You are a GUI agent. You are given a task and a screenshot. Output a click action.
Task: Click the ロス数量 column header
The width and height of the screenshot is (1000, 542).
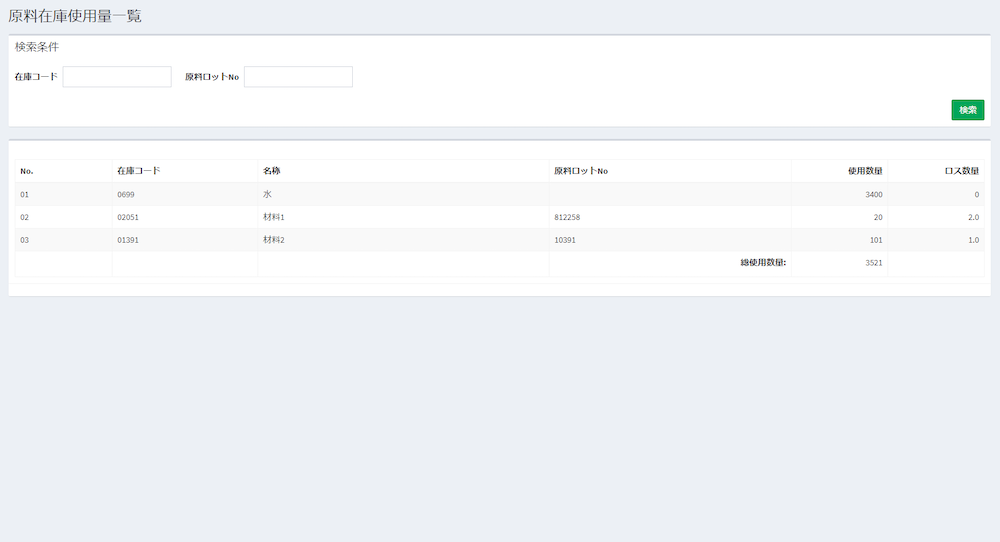point(962,171)
